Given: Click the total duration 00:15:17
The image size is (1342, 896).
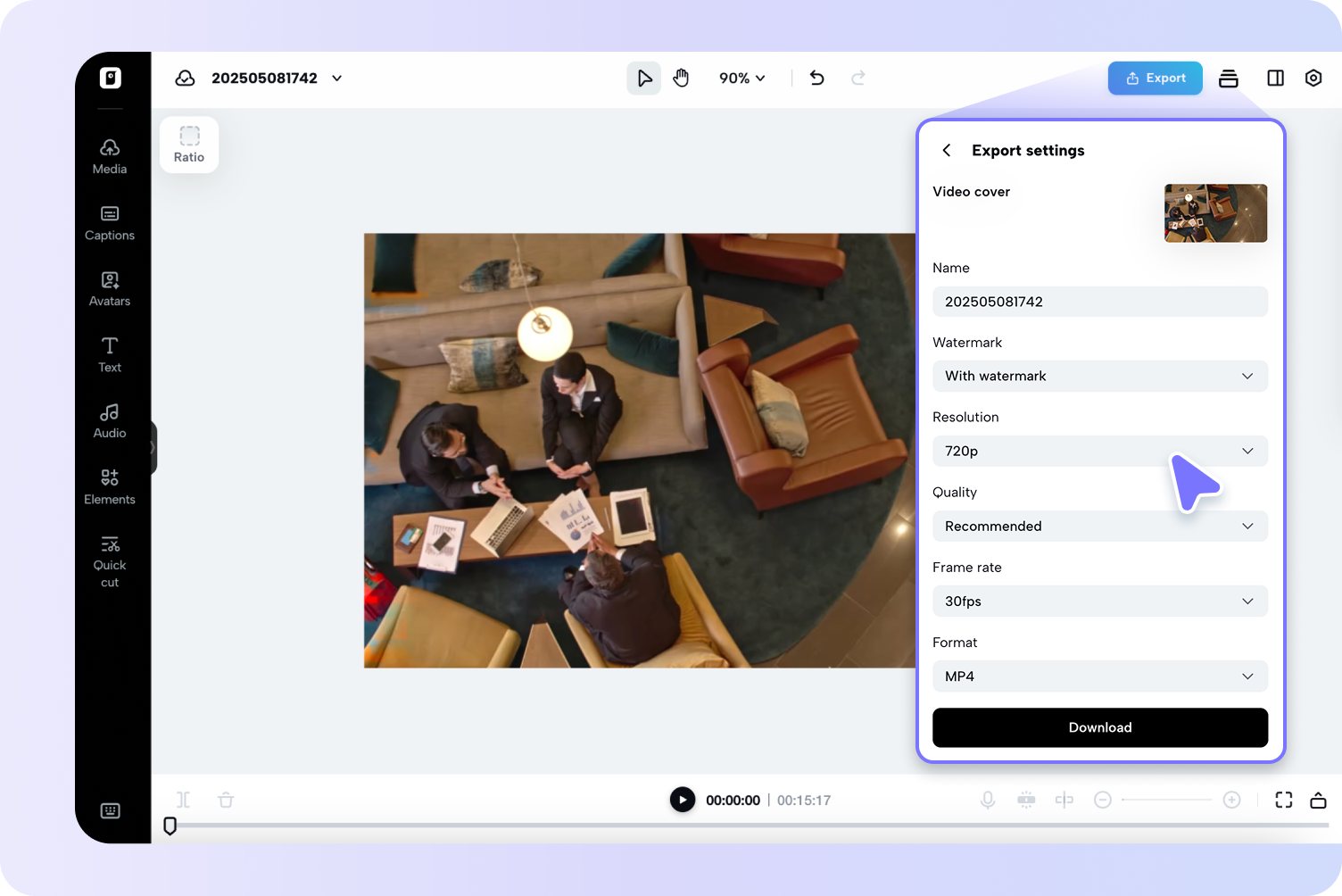Looking at the screenshot, I should (x=804, y=801).
